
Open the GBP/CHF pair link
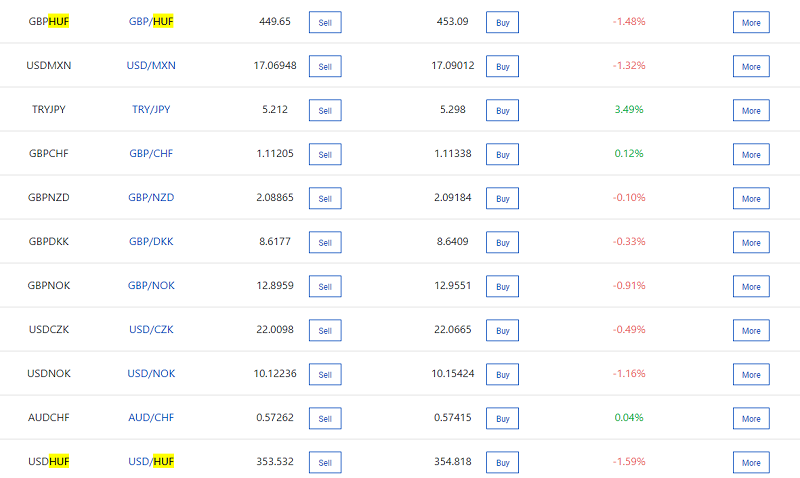pyautogui.click(x=151, y=154)
